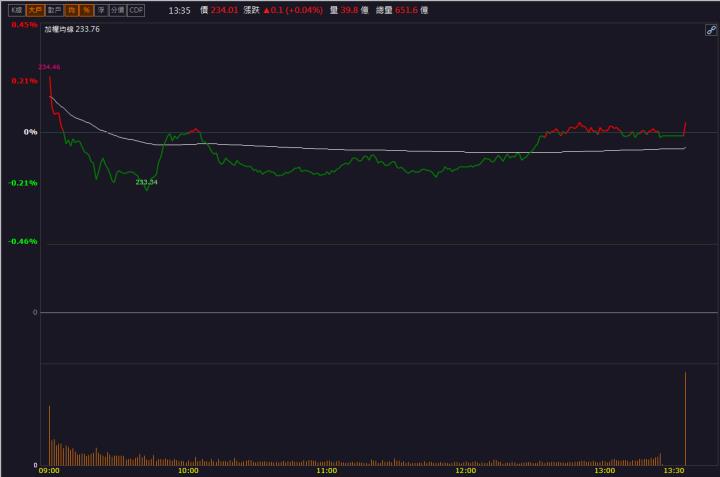Select the 散戶 retail investor button
This screenshot has width=720, height=477.
(x=55, y=9)
